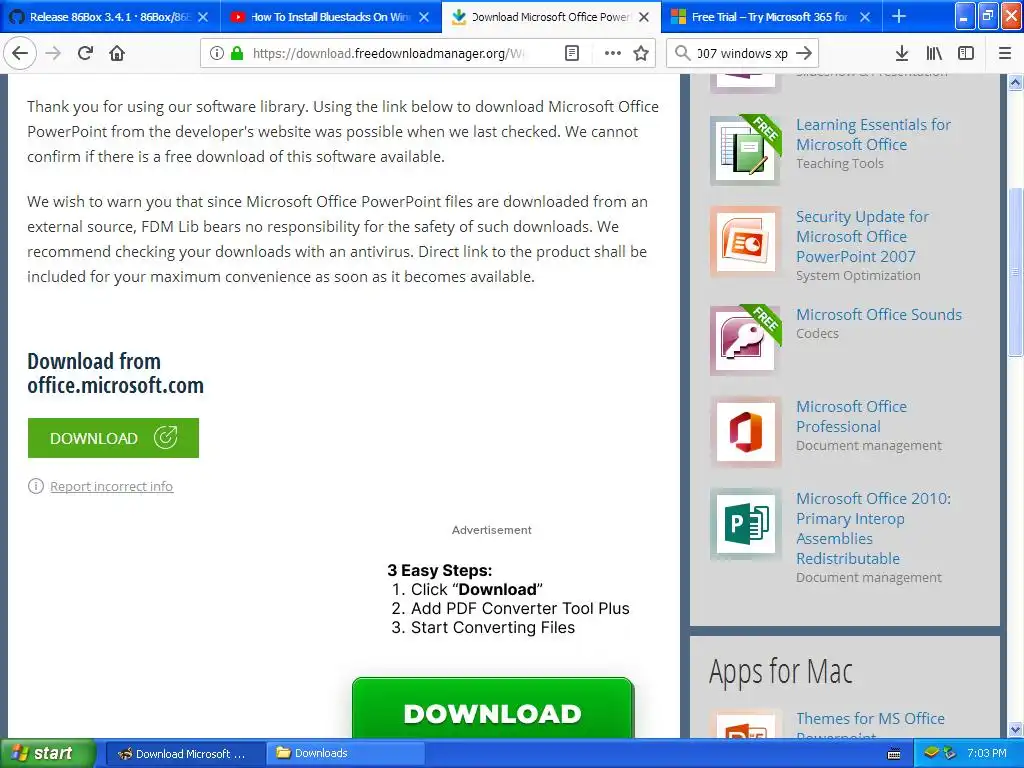Open page actions three-dot menu

pos(613,53)
